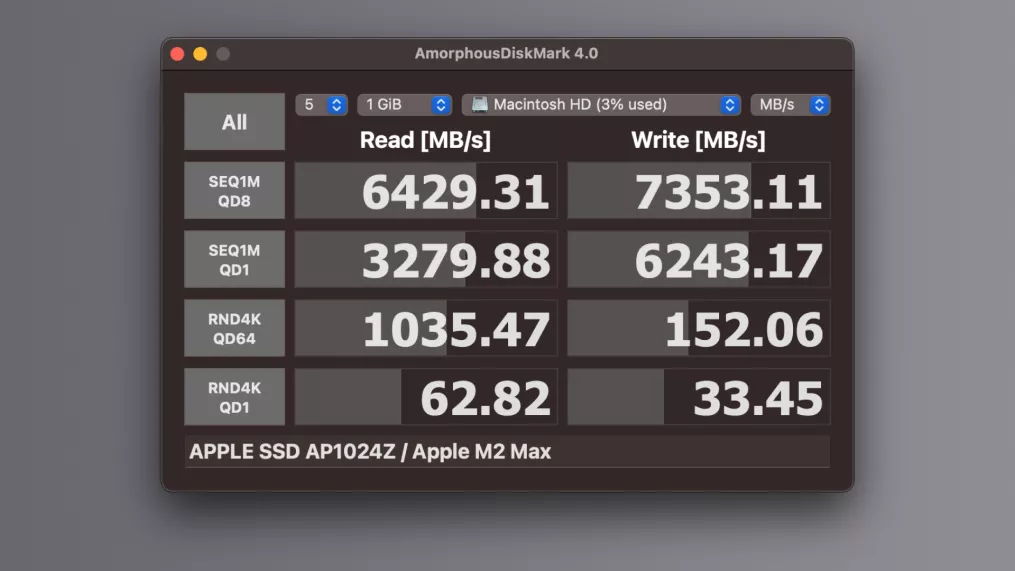Click the 1035.47 read result

[426, 328]
